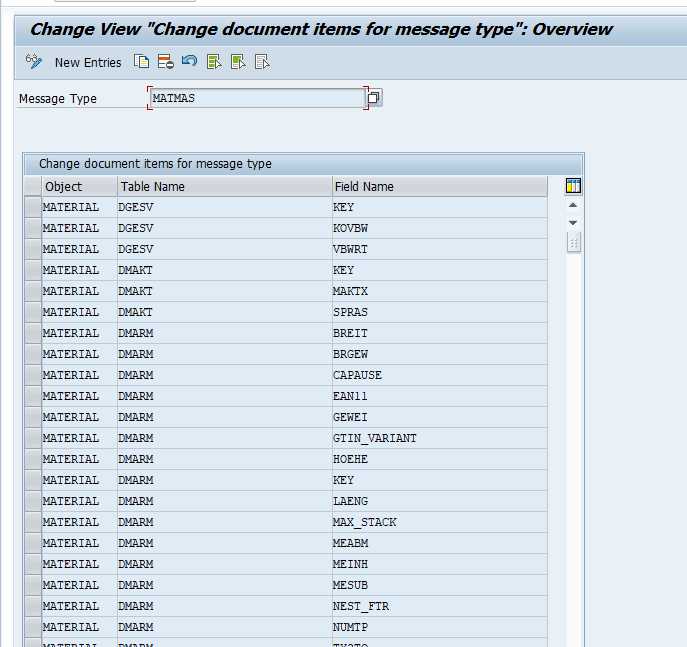Click the Field Name column header
Screen dimensions: 687x647
[x=438, y=186]
